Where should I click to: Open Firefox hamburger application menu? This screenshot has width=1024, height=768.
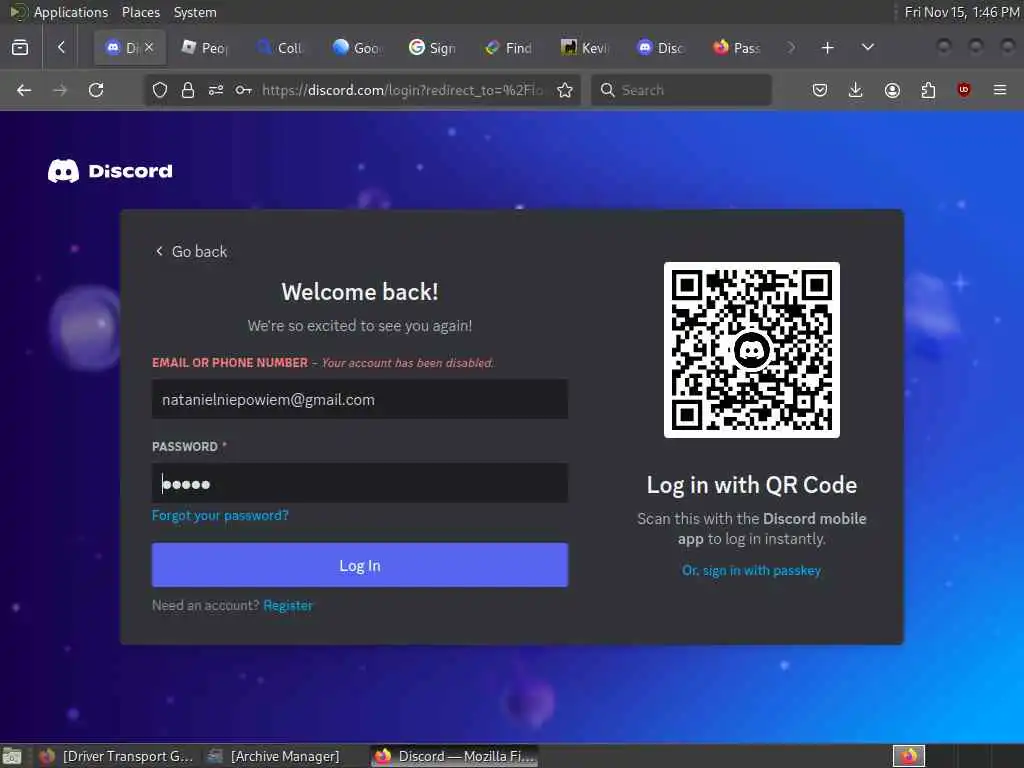[x=1000, y=90]
